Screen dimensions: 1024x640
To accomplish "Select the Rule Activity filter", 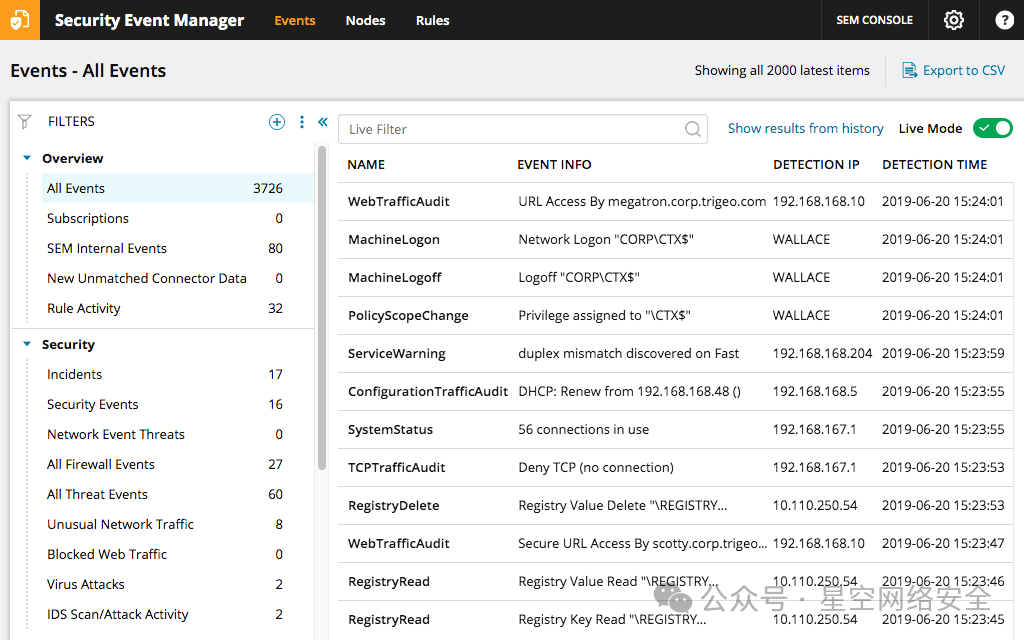I will (178, 308).
